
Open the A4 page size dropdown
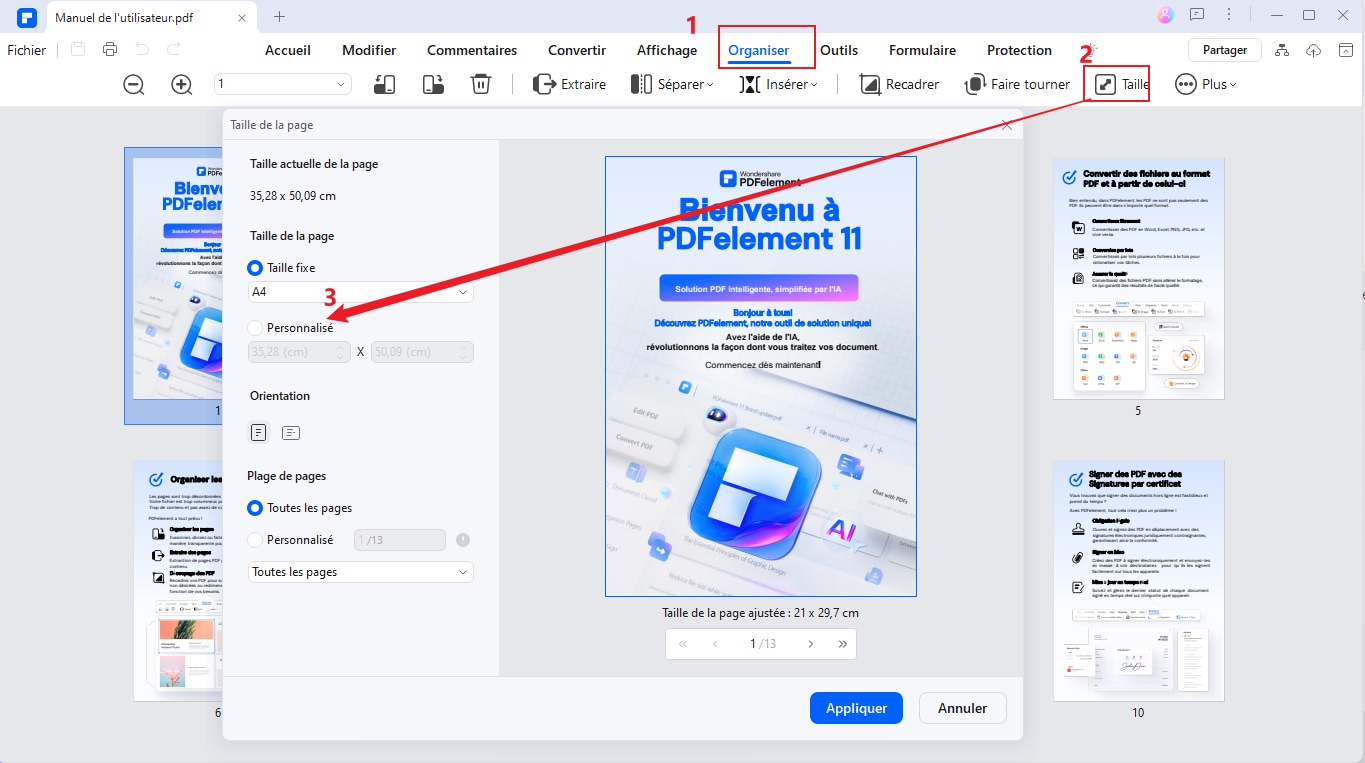[x=361, y=292]
